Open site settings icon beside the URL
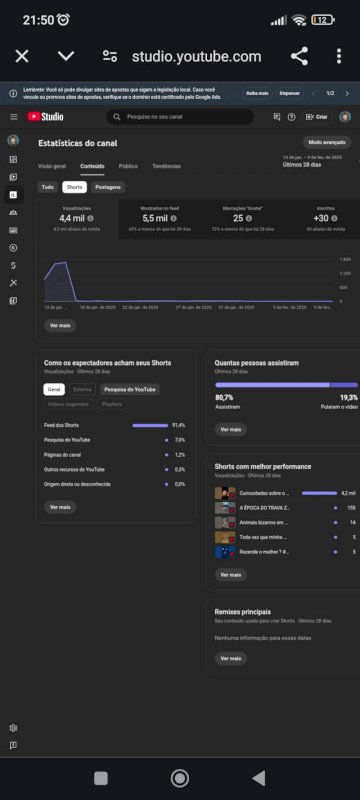The image size is (360, 800). coord(110,56)
